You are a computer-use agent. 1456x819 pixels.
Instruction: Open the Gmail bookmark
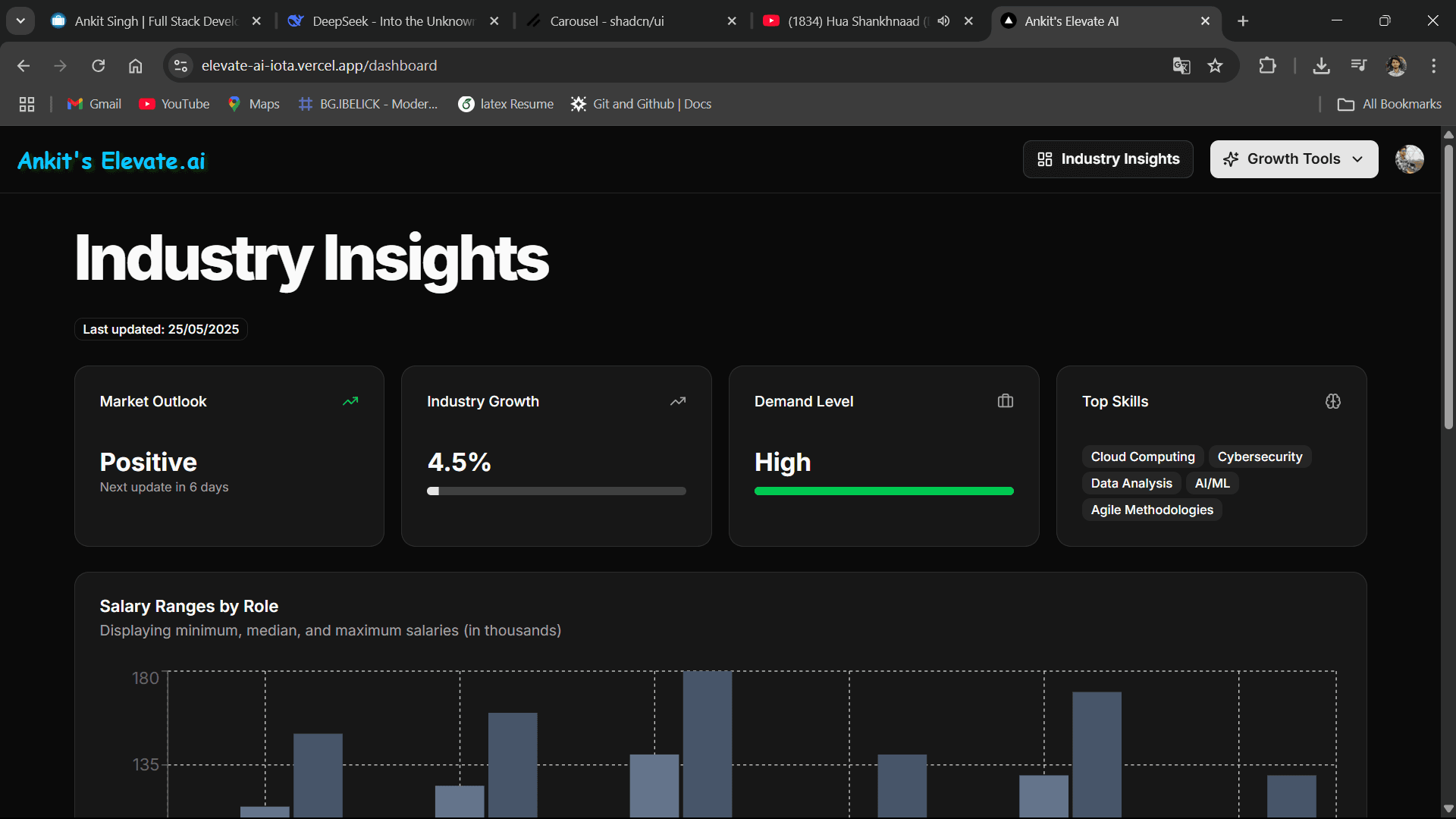[94, 104]
